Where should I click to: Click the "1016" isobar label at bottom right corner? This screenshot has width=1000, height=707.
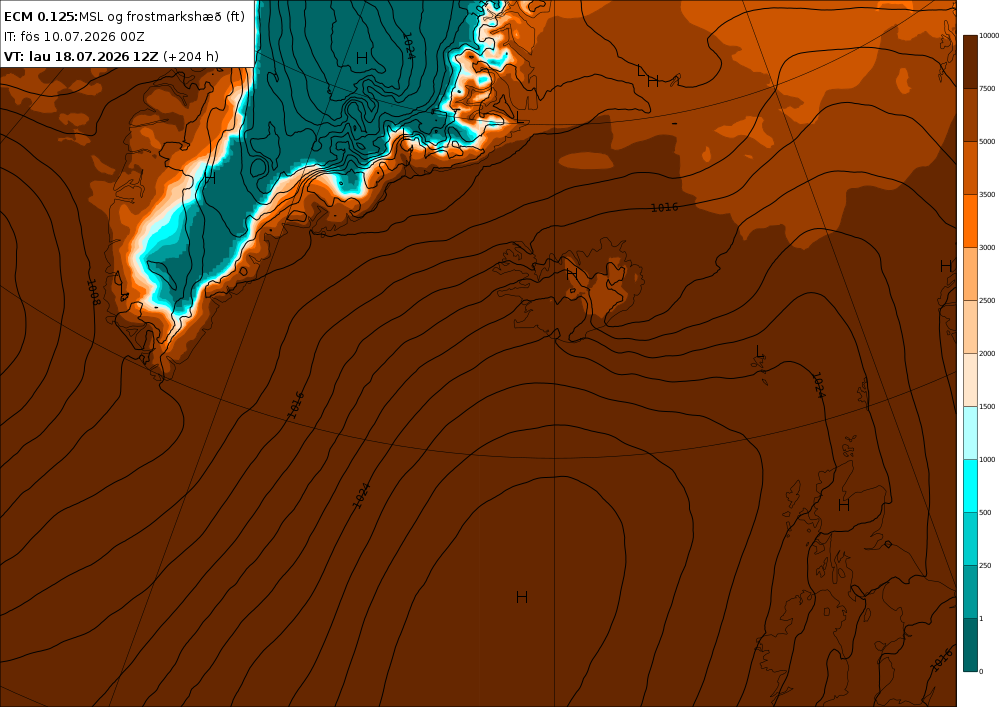coord(941,660)
